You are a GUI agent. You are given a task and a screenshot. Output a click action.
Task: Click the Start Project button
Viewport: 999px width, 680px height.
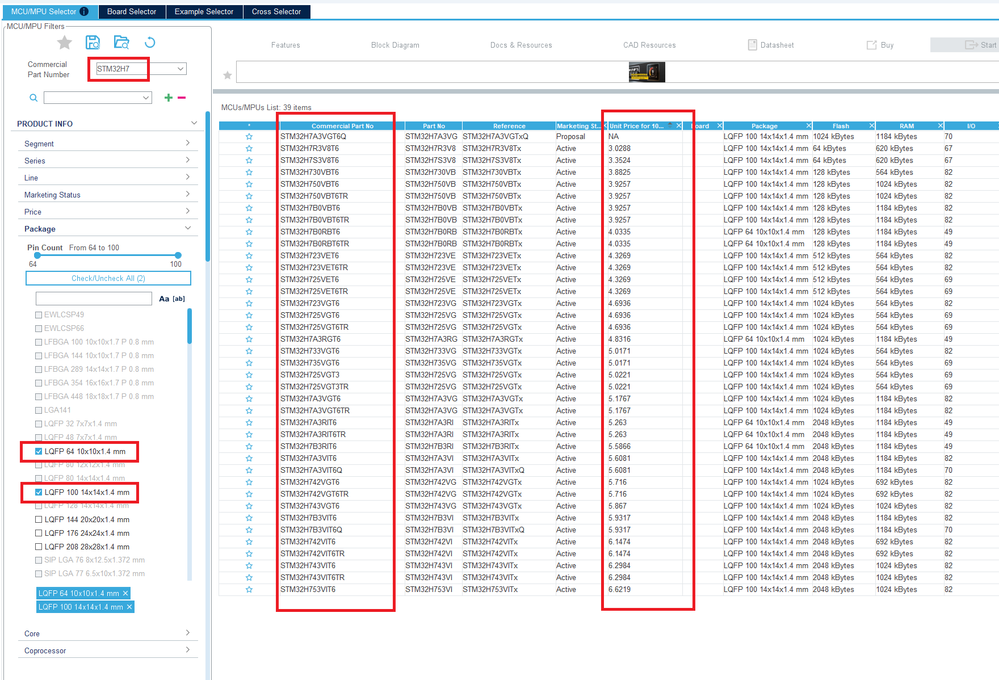tap(965, 45)
